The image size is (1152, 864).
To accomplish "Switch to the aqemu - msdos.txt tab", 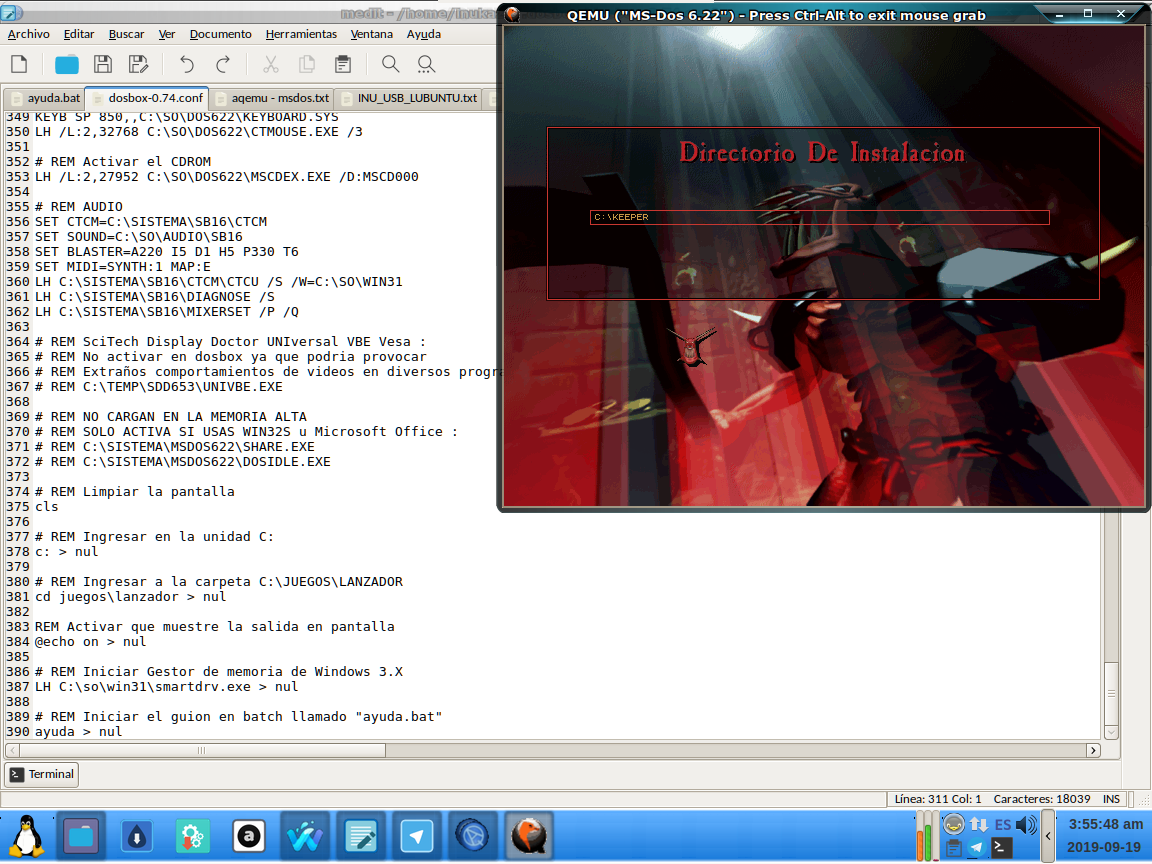I will 272,98.
